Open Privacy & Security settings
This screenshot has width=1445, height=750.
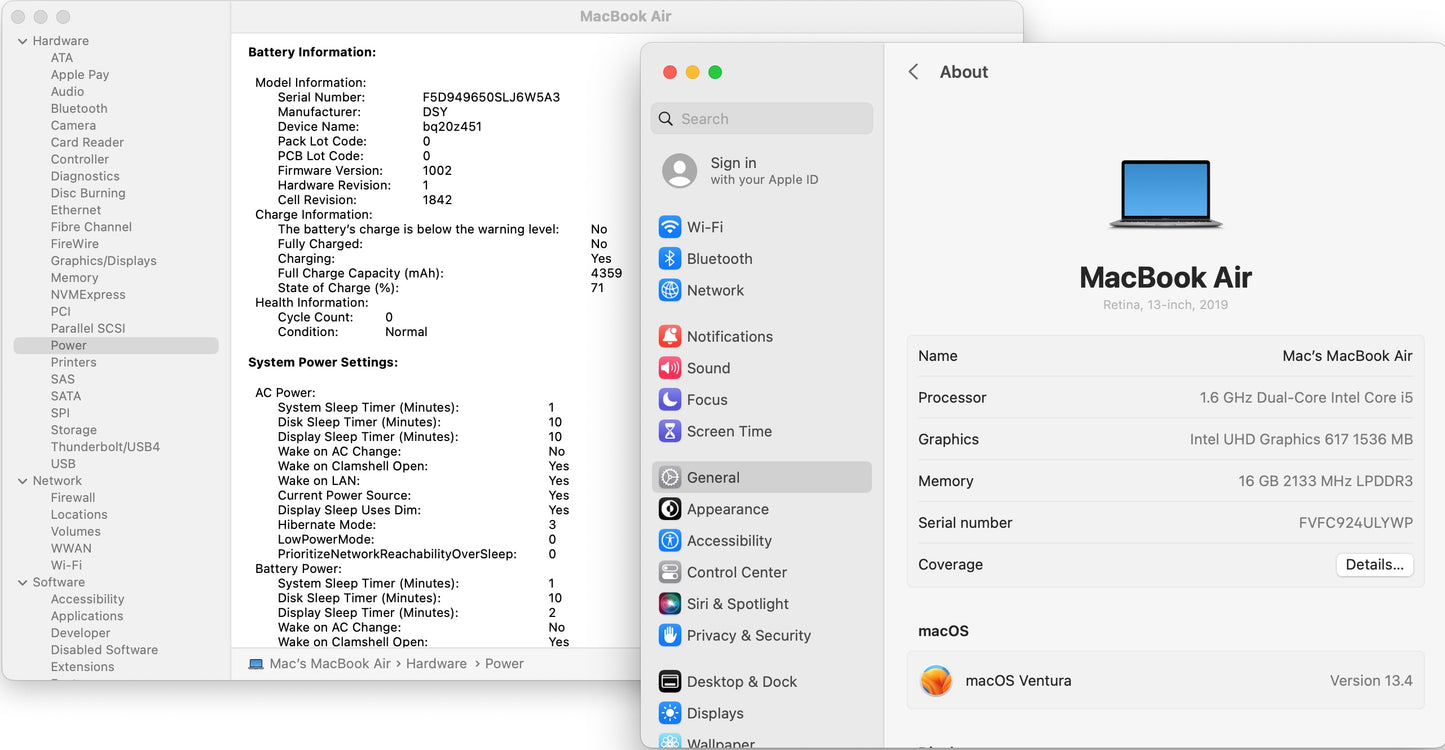click(749, 635)
